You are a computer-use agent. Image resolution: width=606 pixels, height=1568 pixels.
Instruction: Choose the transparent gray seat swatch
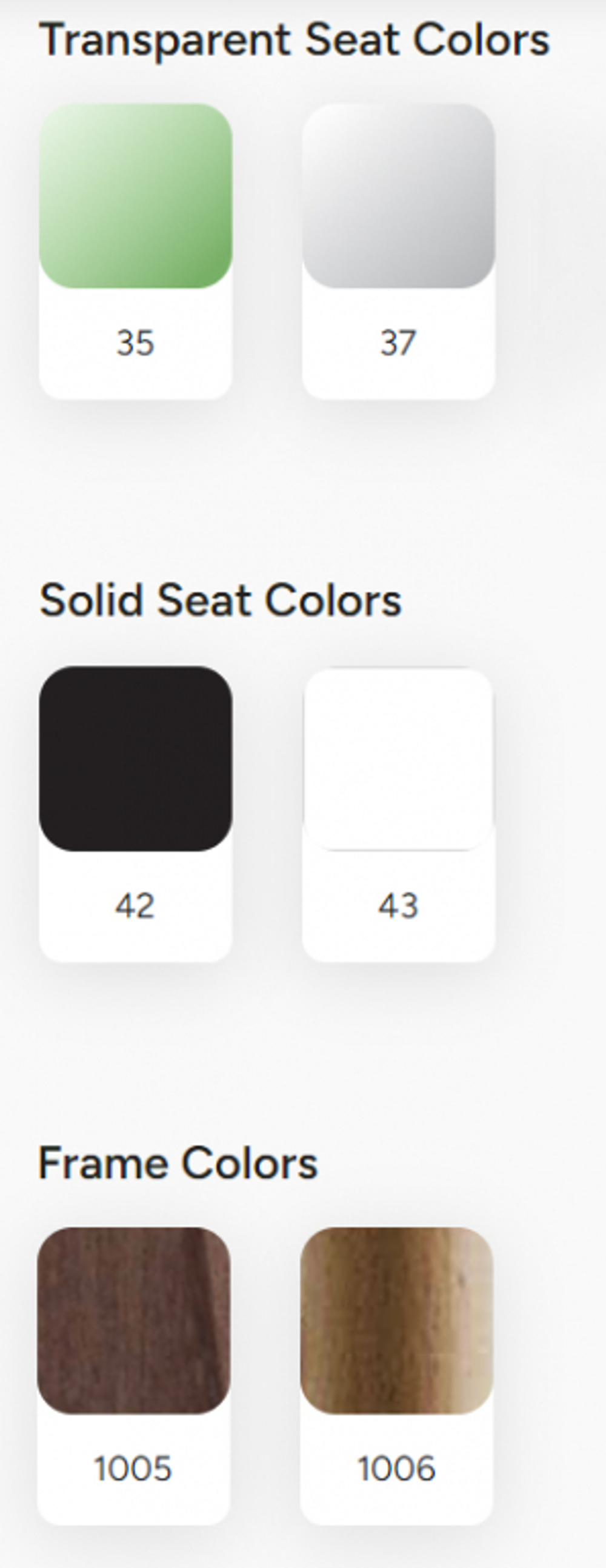tap(399, 195)
